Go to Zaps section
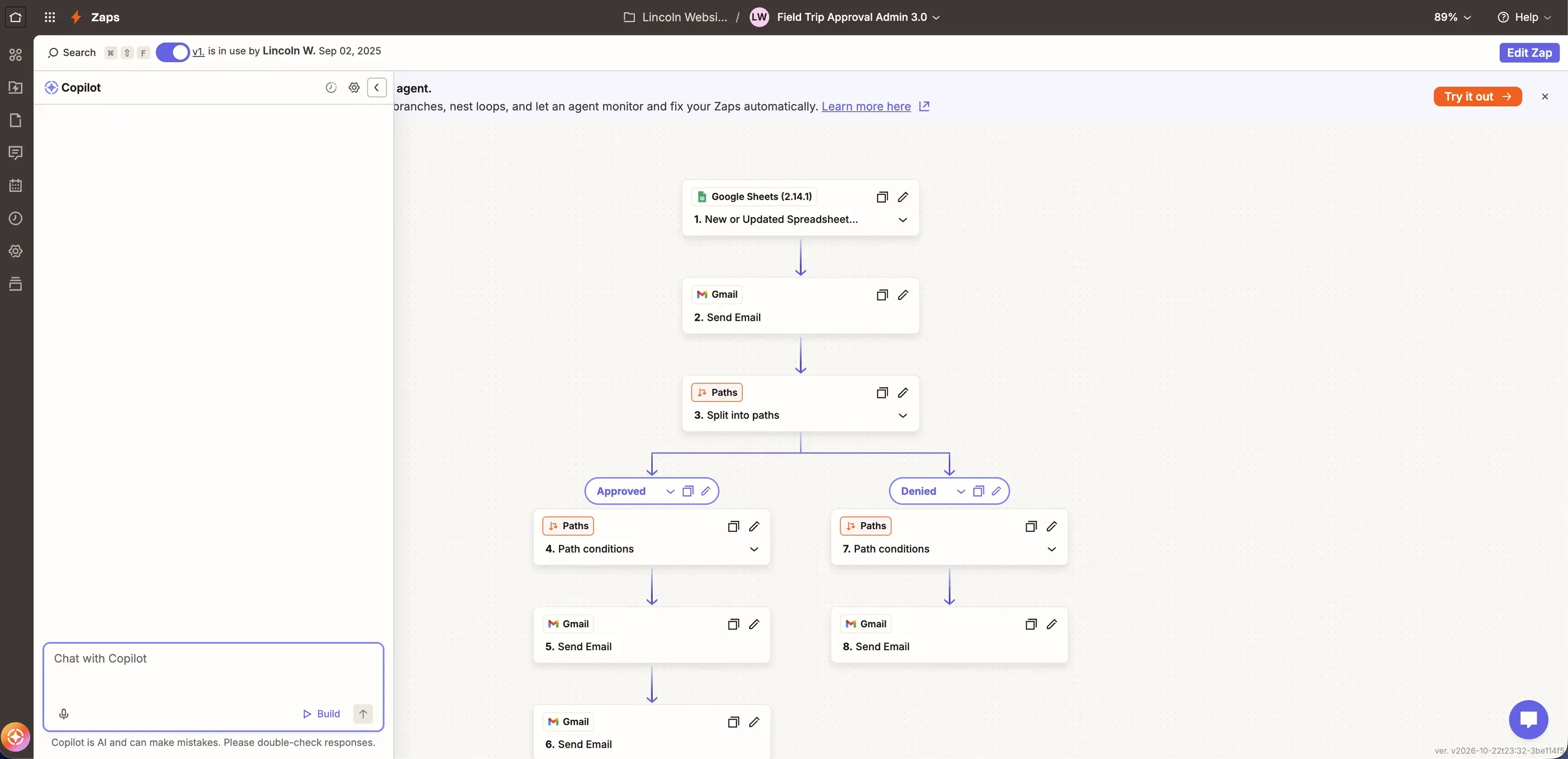This screenshot has height=759, width=1568. coord(96,17)
